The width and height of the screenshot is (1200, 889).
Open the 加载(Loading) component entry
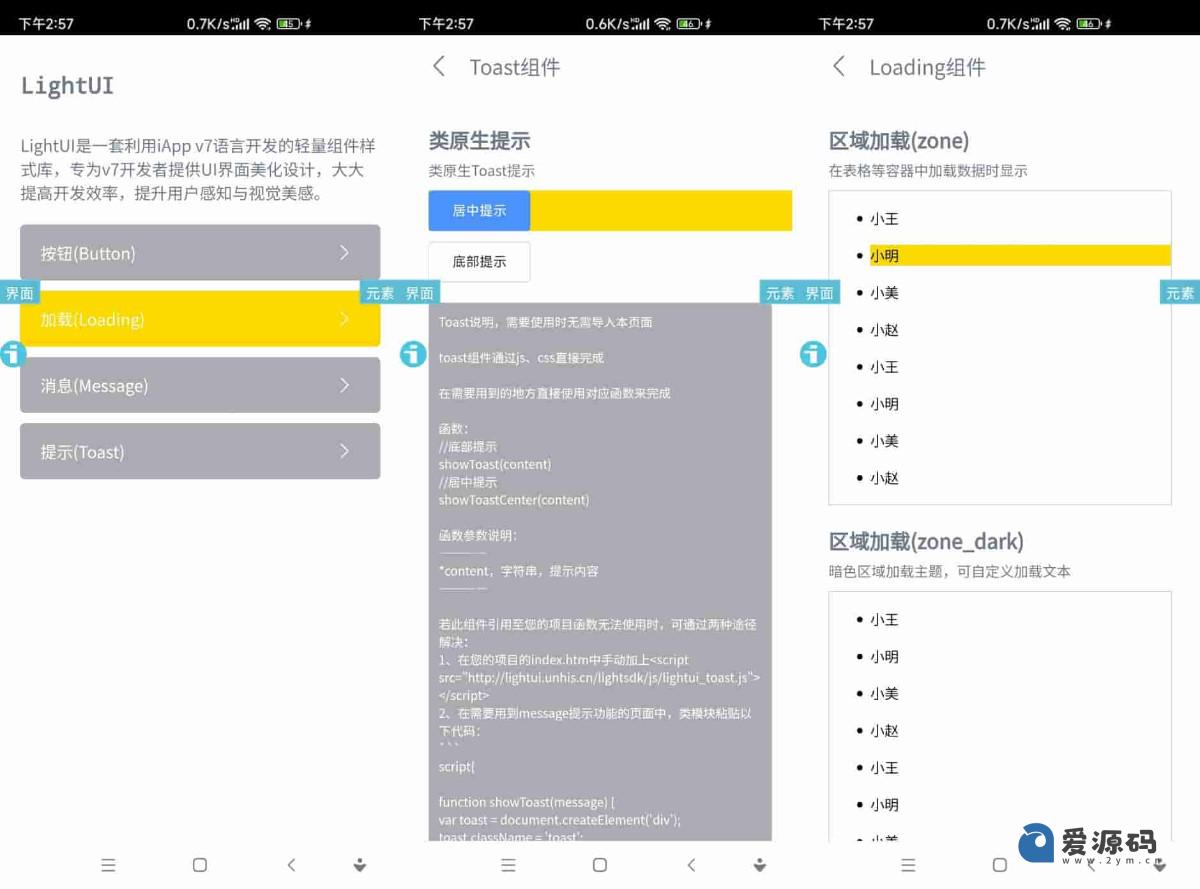tap(200, 319)
